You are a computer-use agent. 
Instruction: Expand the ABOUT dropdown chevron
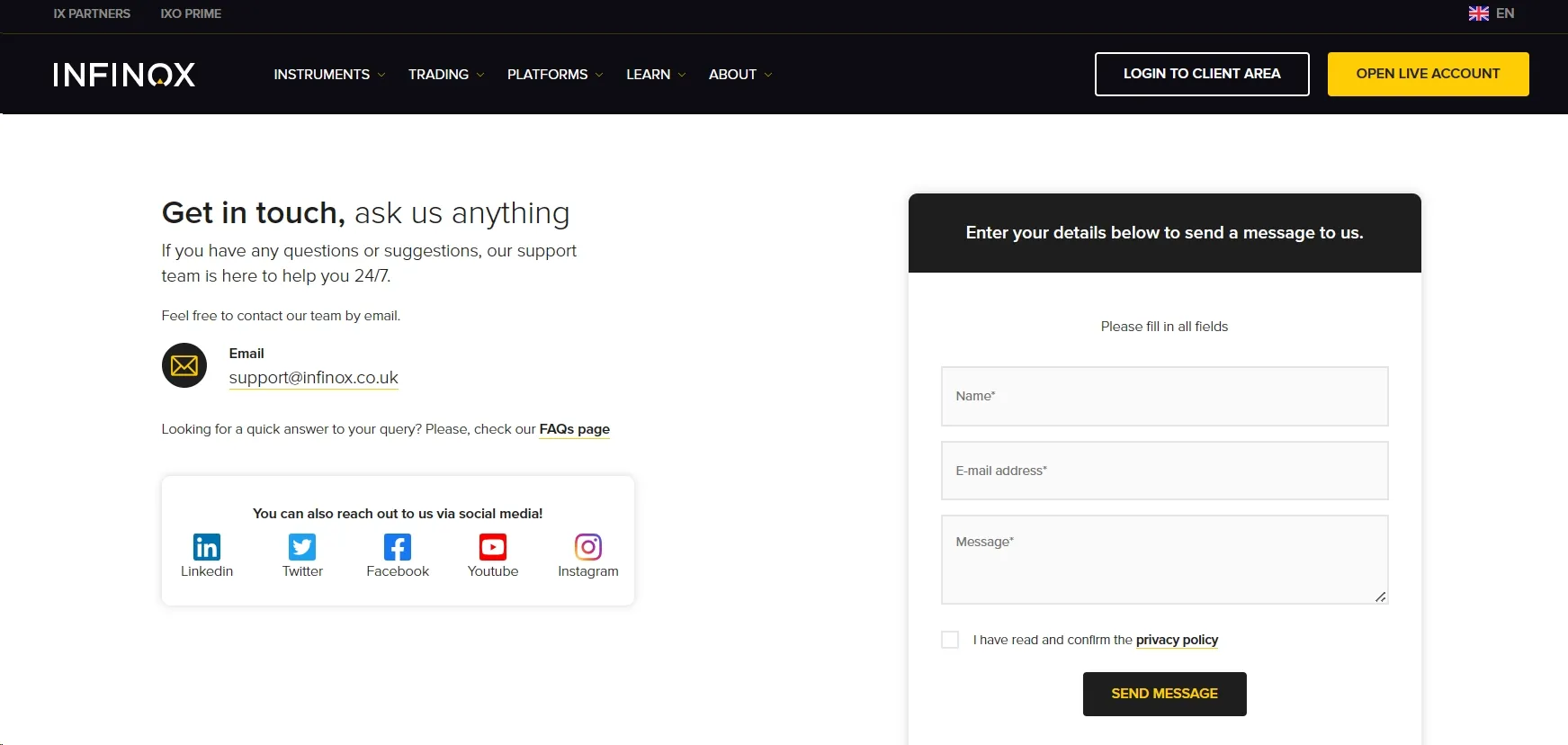point(768,75)
